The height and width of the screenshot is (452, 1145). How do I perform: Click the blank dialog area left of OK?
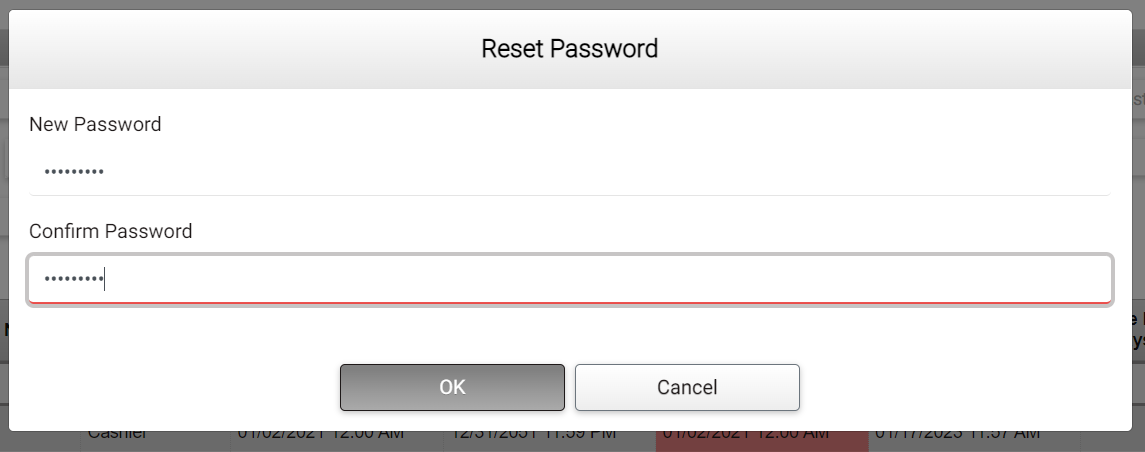180,387
